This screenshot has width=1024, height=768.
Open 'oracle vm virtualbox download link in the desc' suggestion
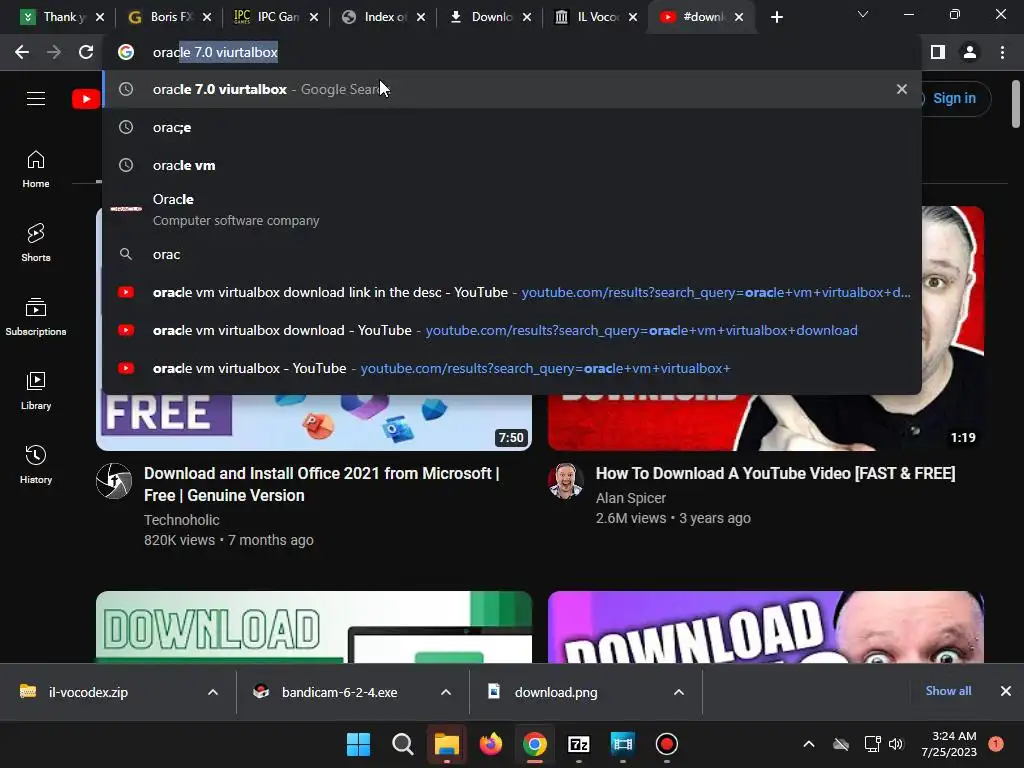(512, 293)
